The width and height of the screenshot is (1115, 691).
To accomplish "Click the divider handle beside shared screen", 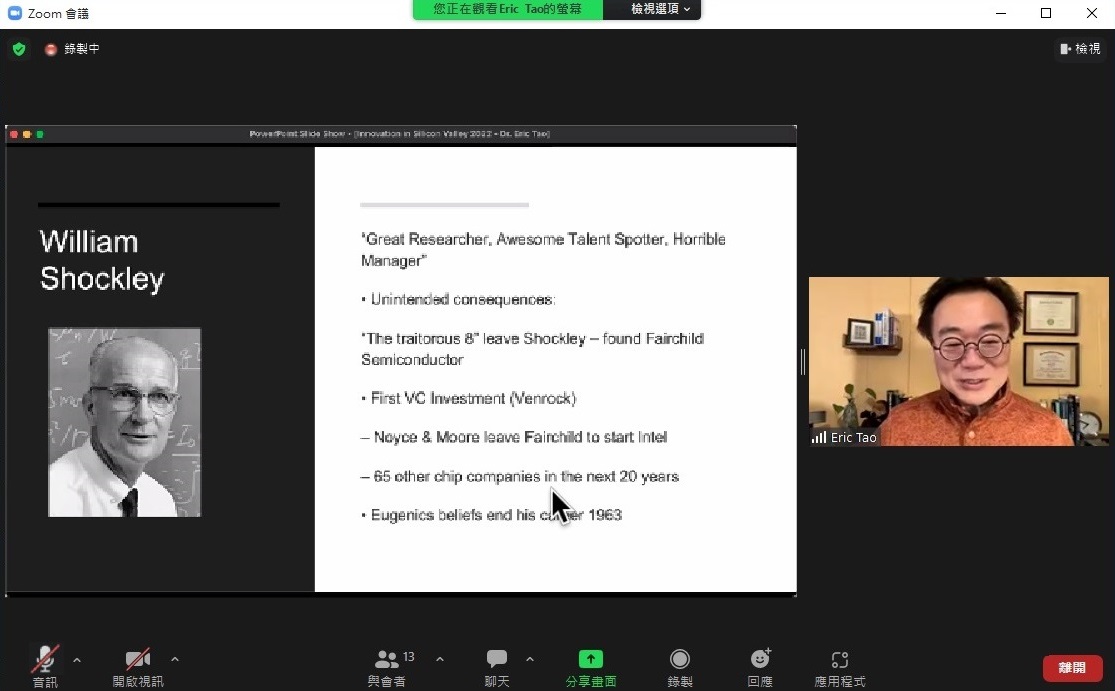I will [x=802, y=361].
